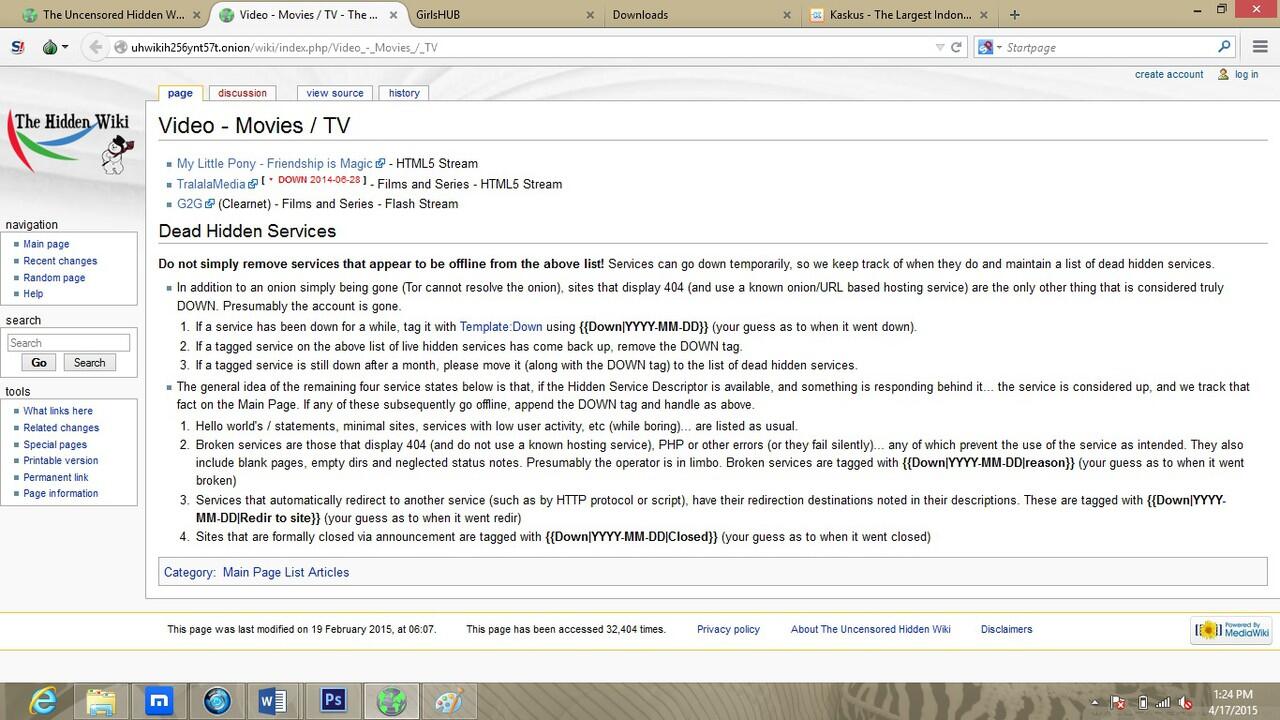1280x720 pixels.
Task: Open the Template:Down link
Action: click(501, 327)
